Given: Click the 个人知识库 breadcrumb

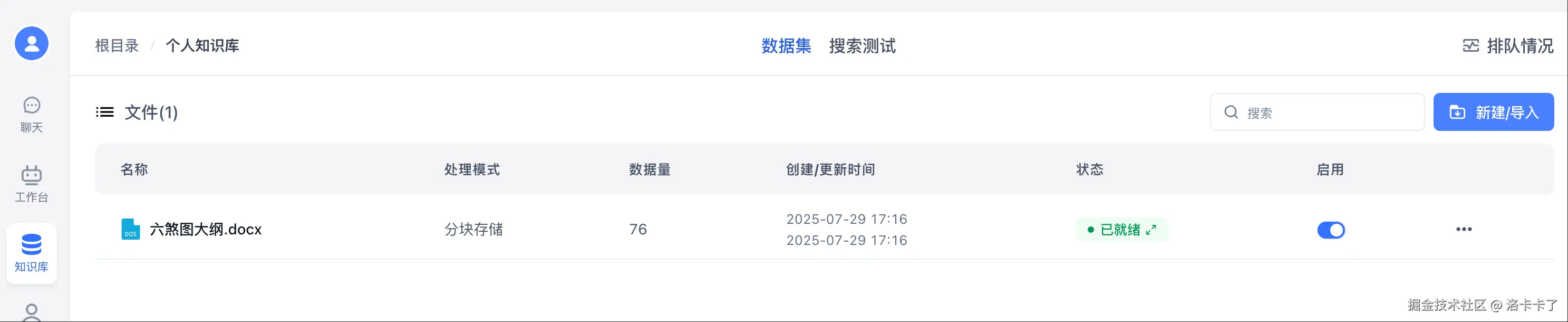Looking at the screenshot, I should click(202, 46).
